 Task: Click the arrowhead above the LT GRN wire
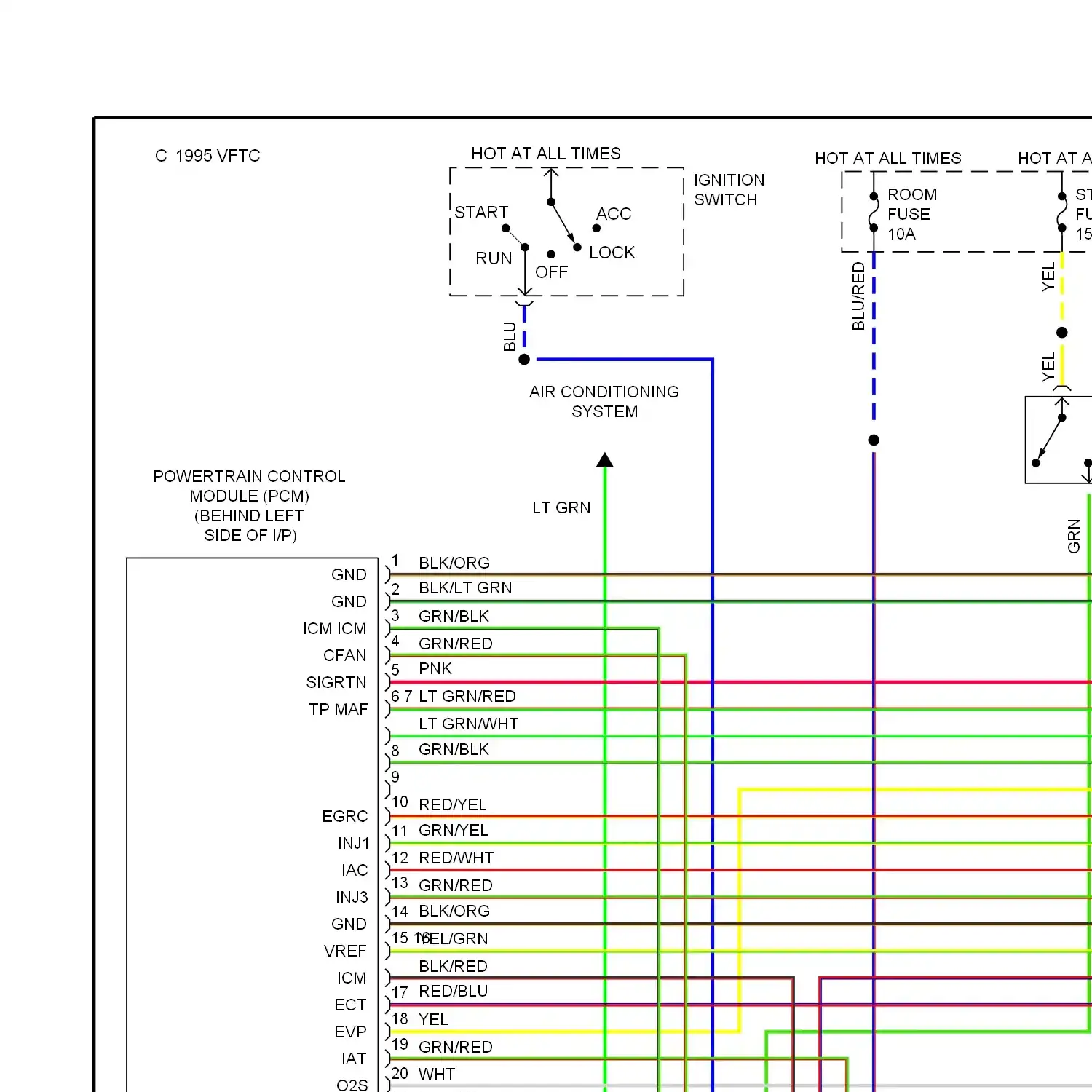coord(604,460)
